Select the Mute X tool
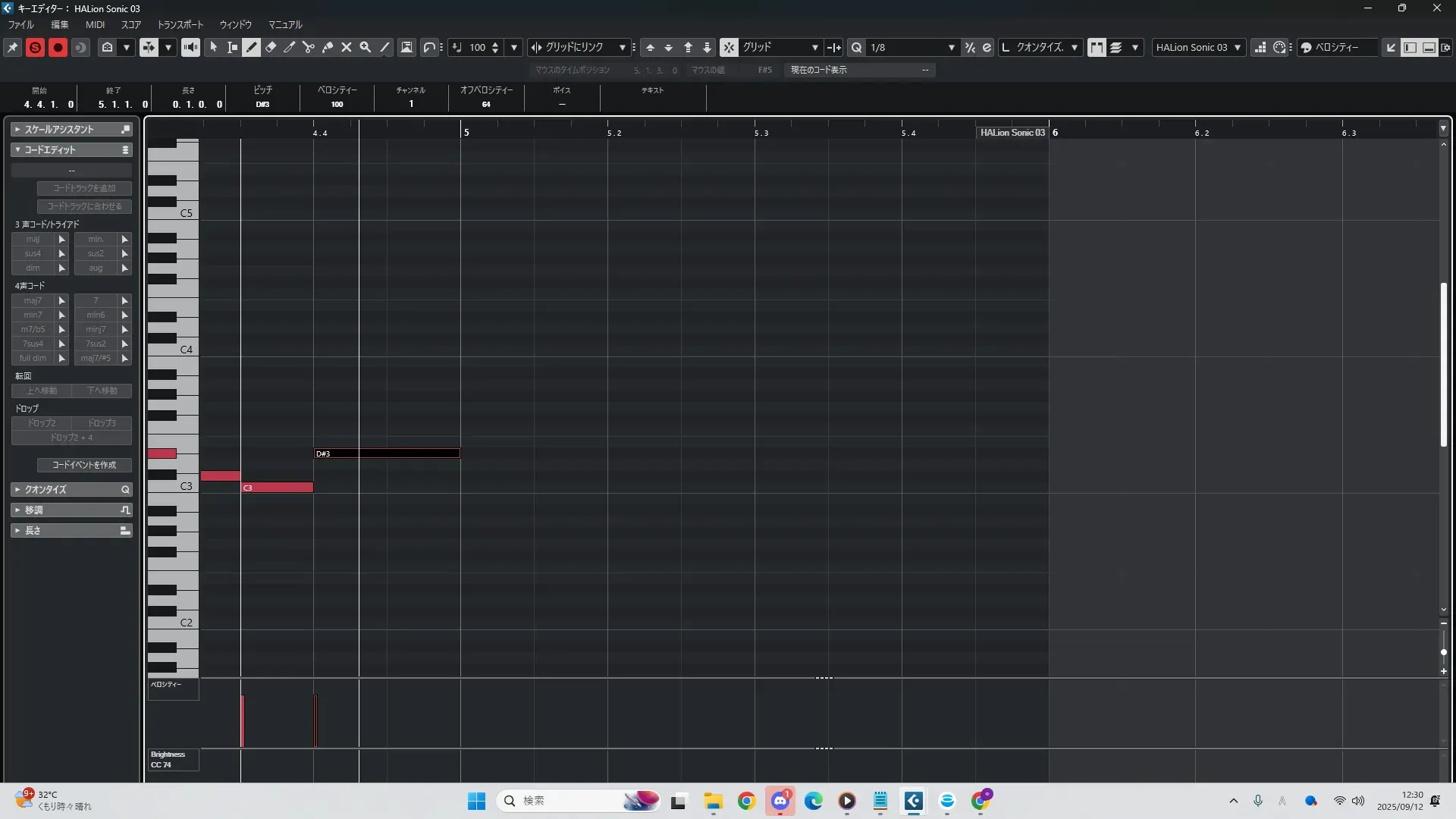 (x=347, y=47)
